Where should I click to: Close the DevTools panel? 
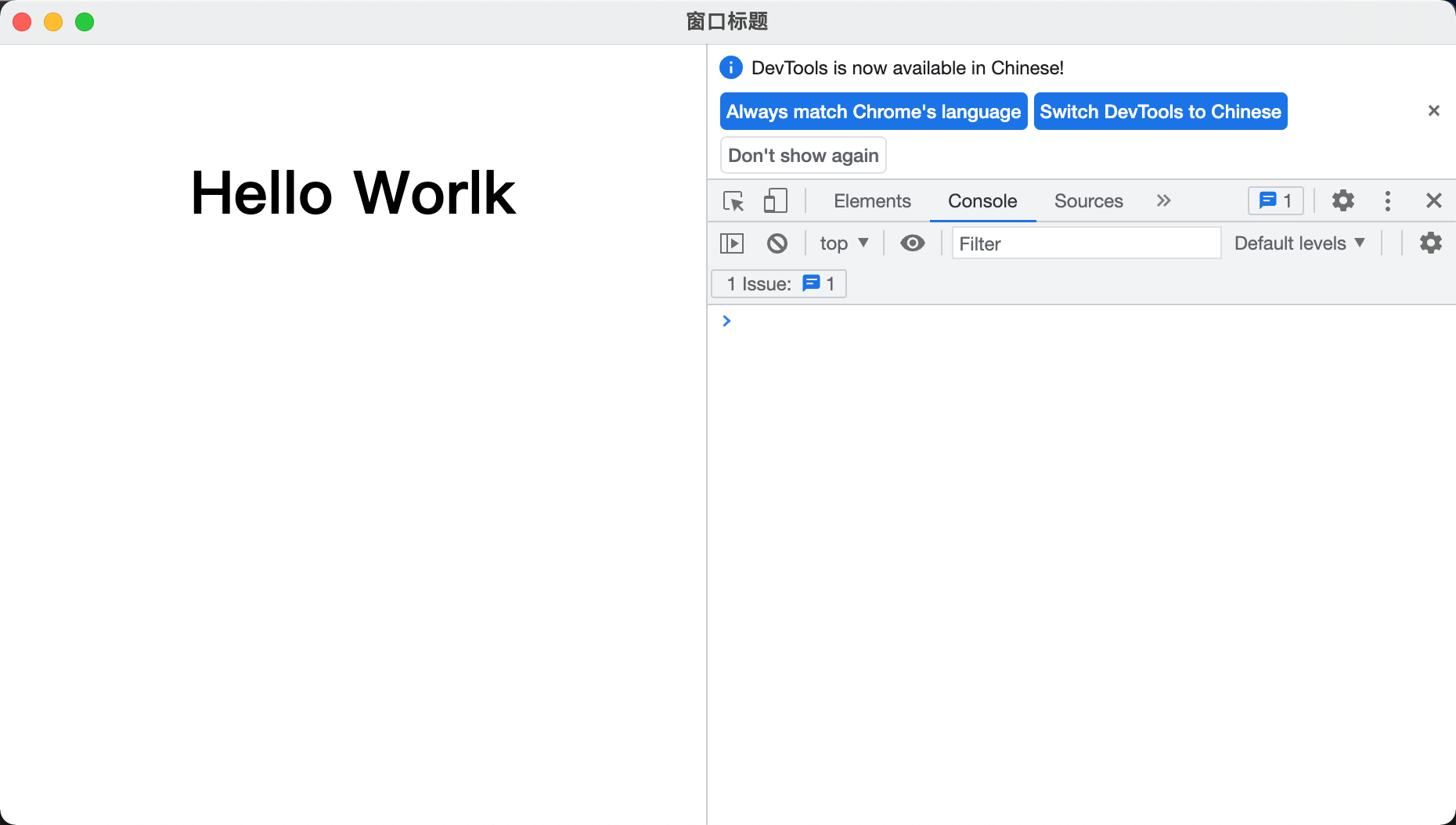1433,201
